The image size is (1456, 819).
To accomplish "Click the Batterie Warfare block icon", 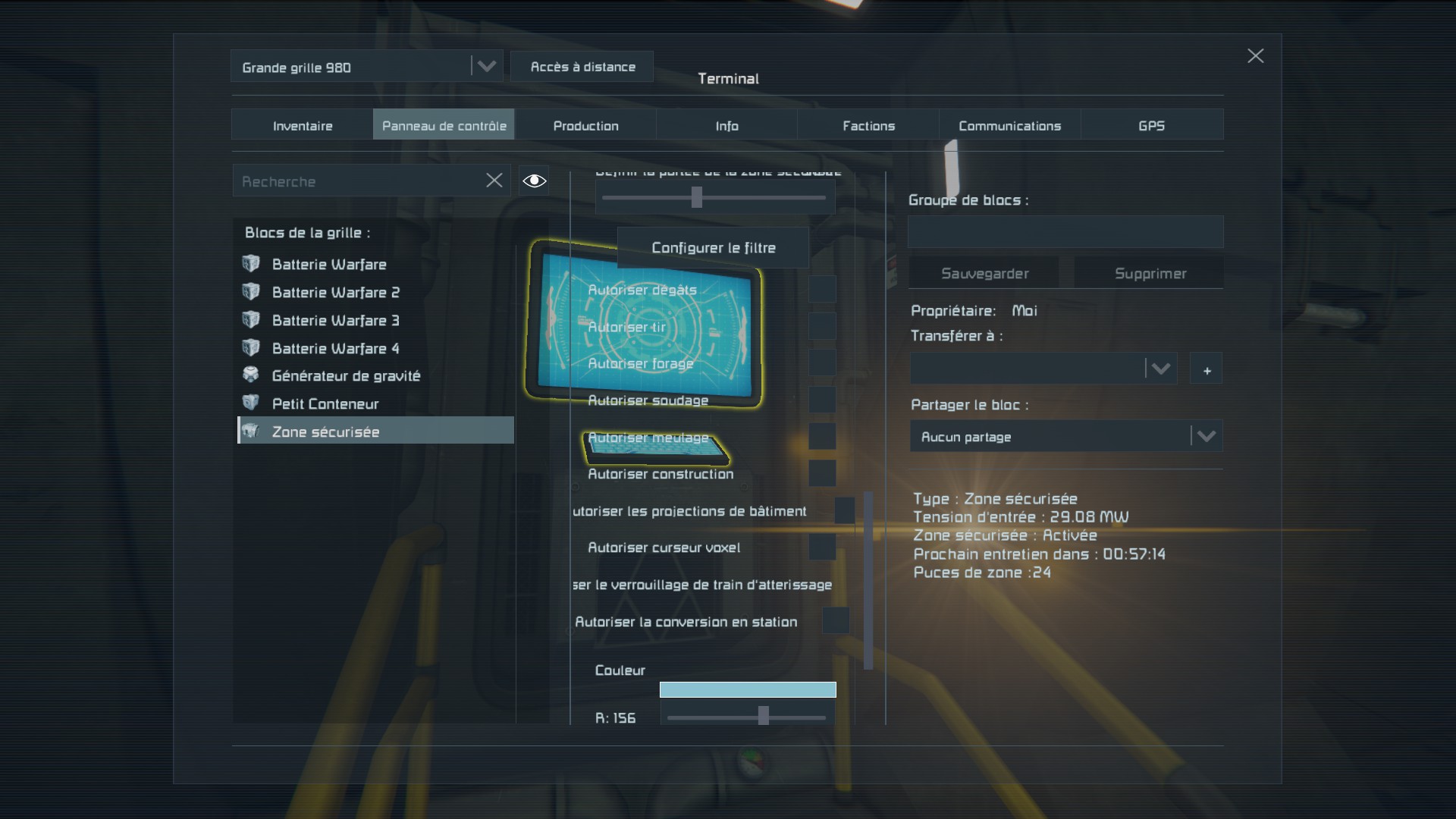I will tap(251, 264).
